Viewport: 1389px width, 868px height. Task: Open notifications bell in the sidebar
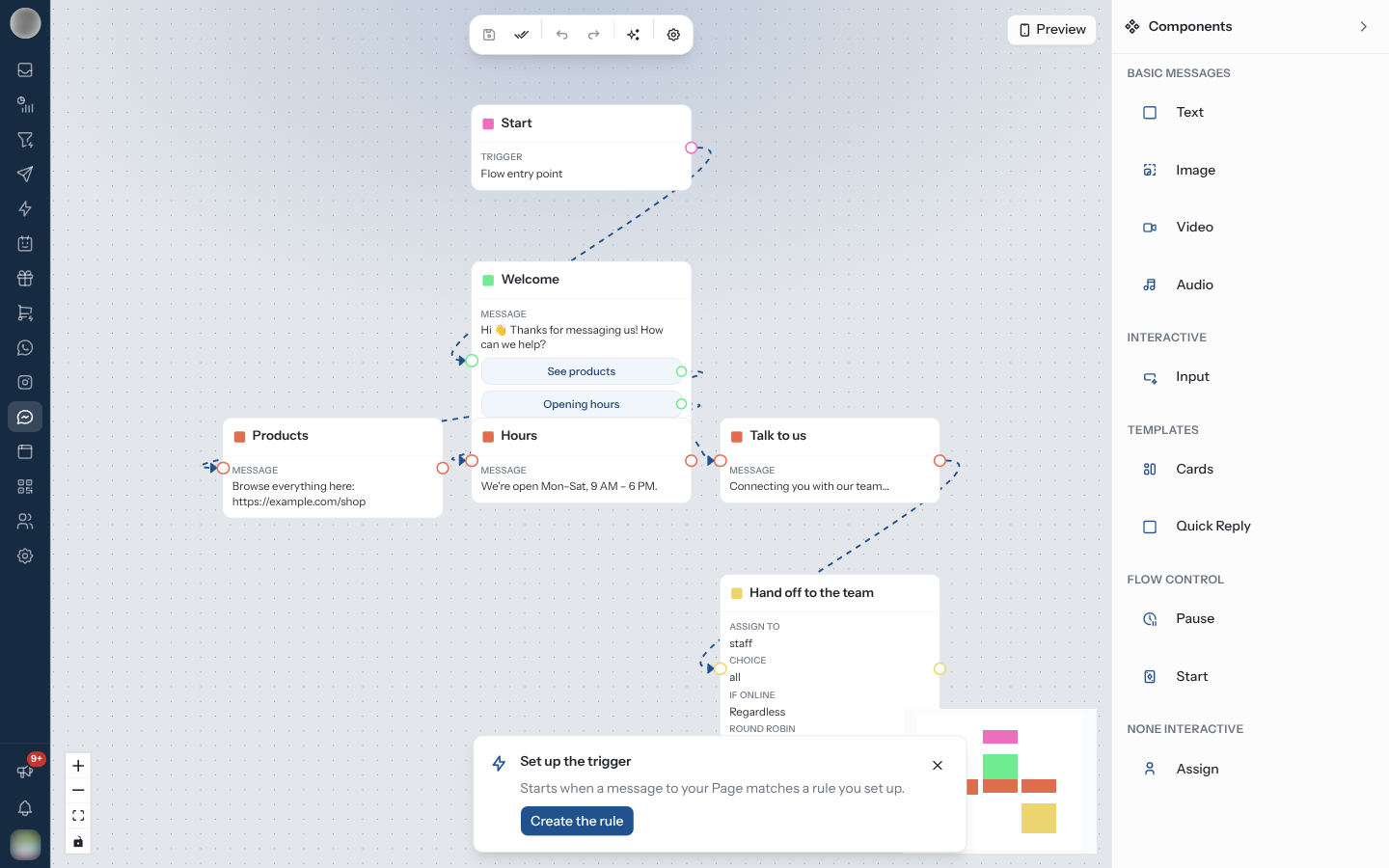click(25, 808)
